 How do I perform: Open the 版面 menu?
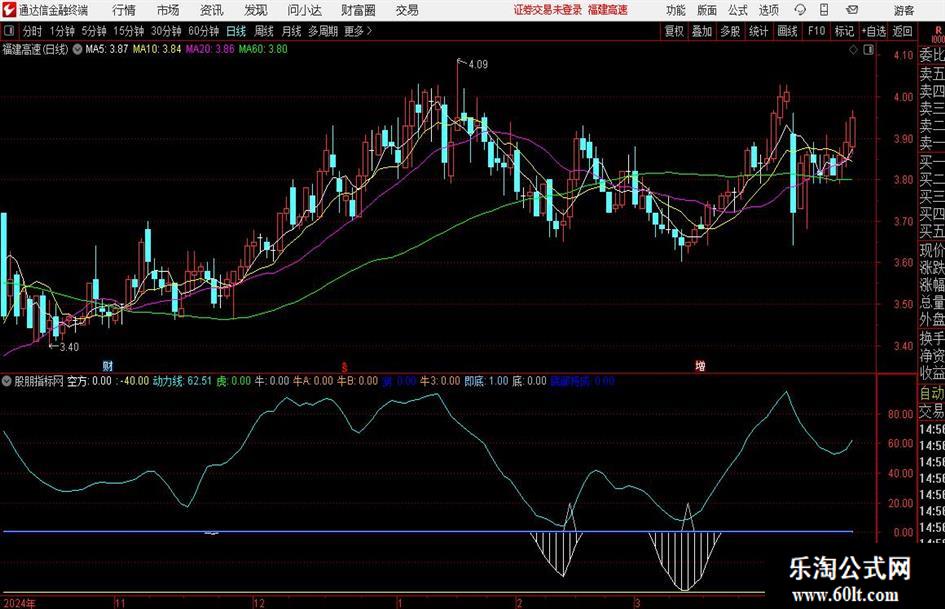click(706, 10)
